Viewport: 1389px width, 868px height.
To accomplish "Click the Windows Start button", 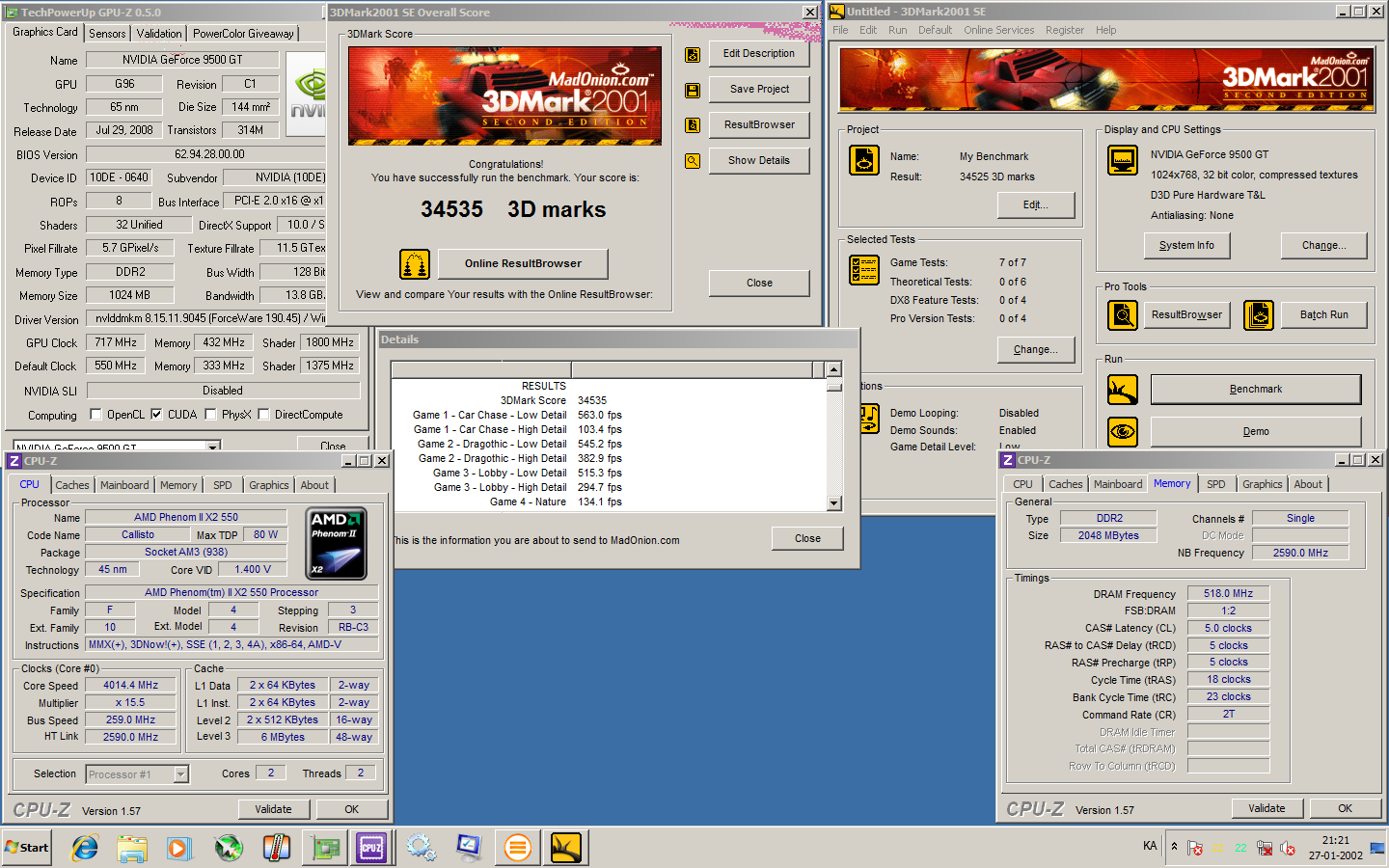I will tap(27, 848).
